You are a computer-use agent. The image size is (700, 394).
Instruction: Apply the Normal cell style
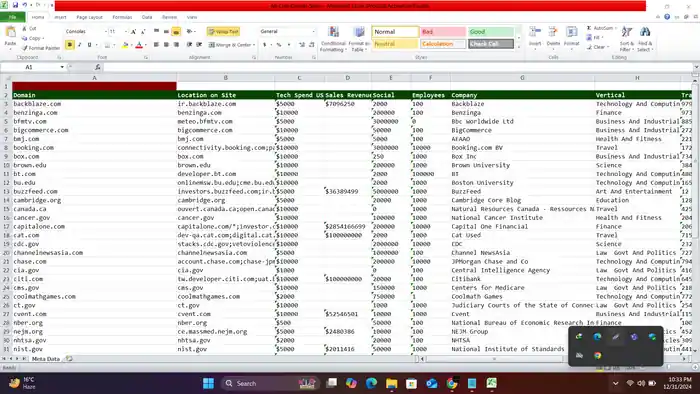click(x=395, y=32)
